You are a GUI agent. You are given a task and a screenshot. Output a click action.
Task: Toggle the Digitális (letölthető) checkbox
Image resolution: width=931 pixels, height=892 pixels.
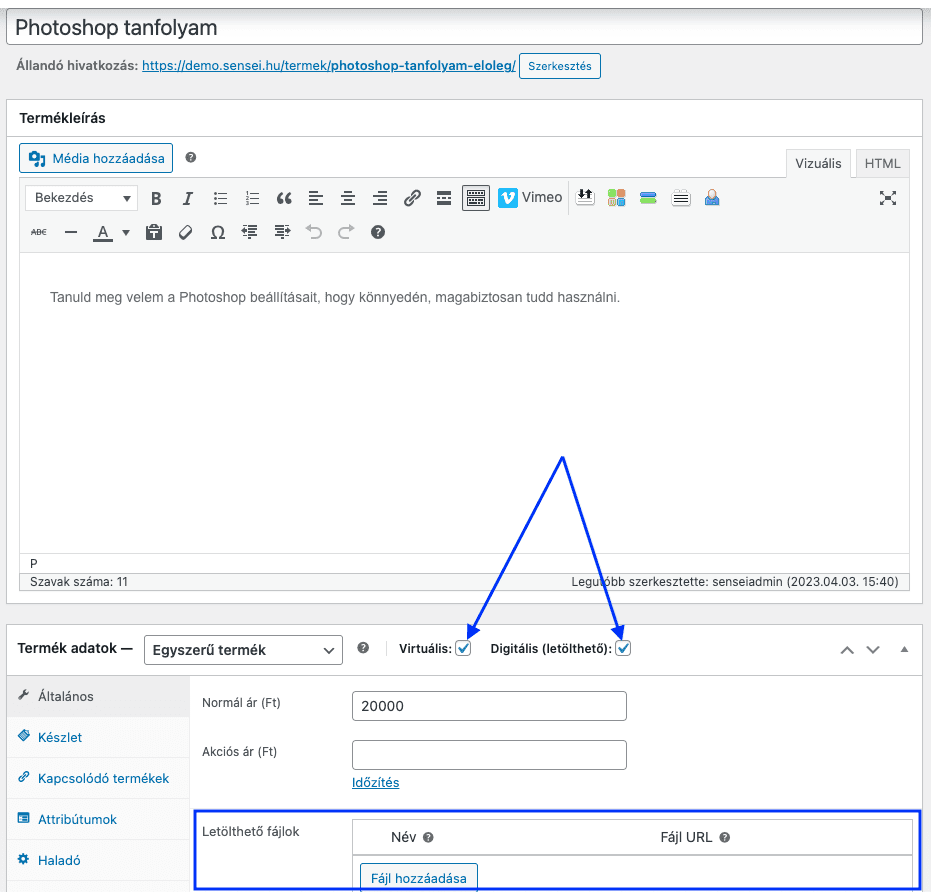(623, 648)
